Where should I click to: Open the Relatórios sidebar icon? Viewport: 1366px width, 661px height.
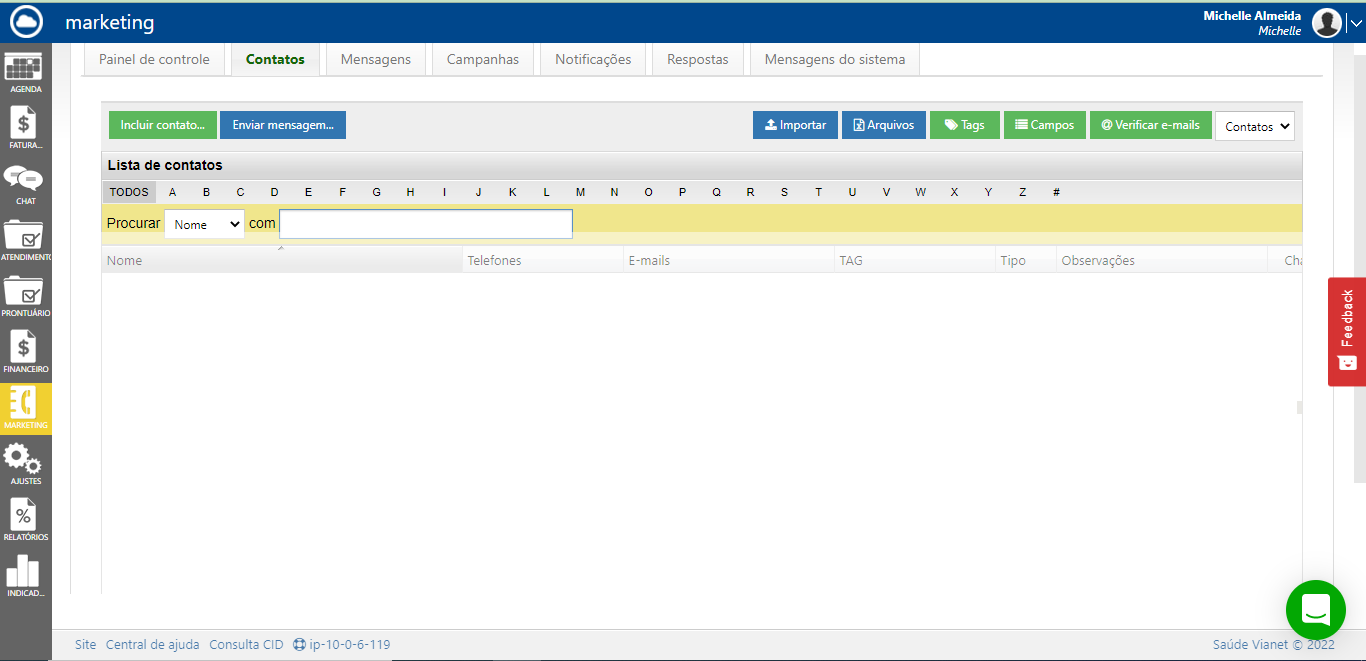25,520
